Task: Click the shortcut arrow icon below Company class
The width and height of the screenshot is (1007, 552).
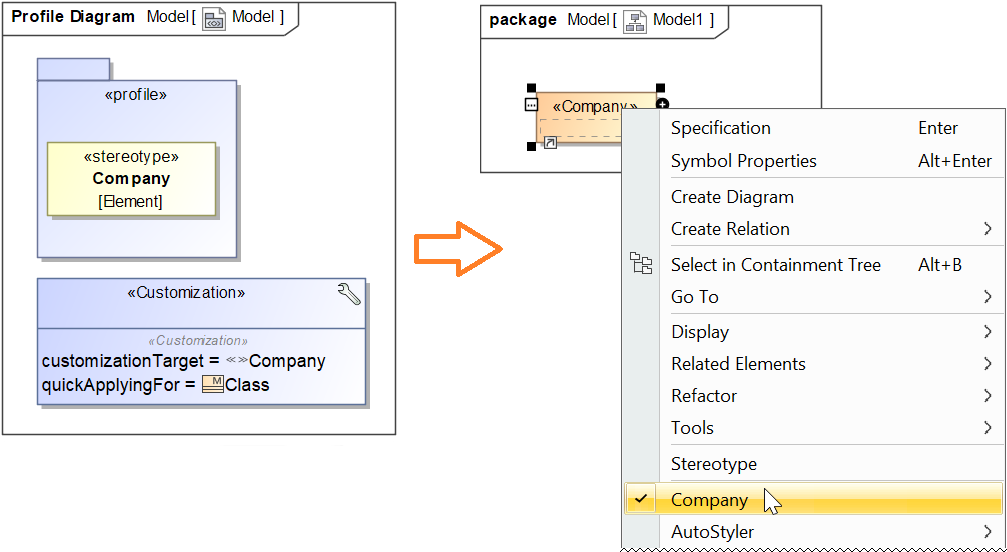Action: [x=549, y=144]
